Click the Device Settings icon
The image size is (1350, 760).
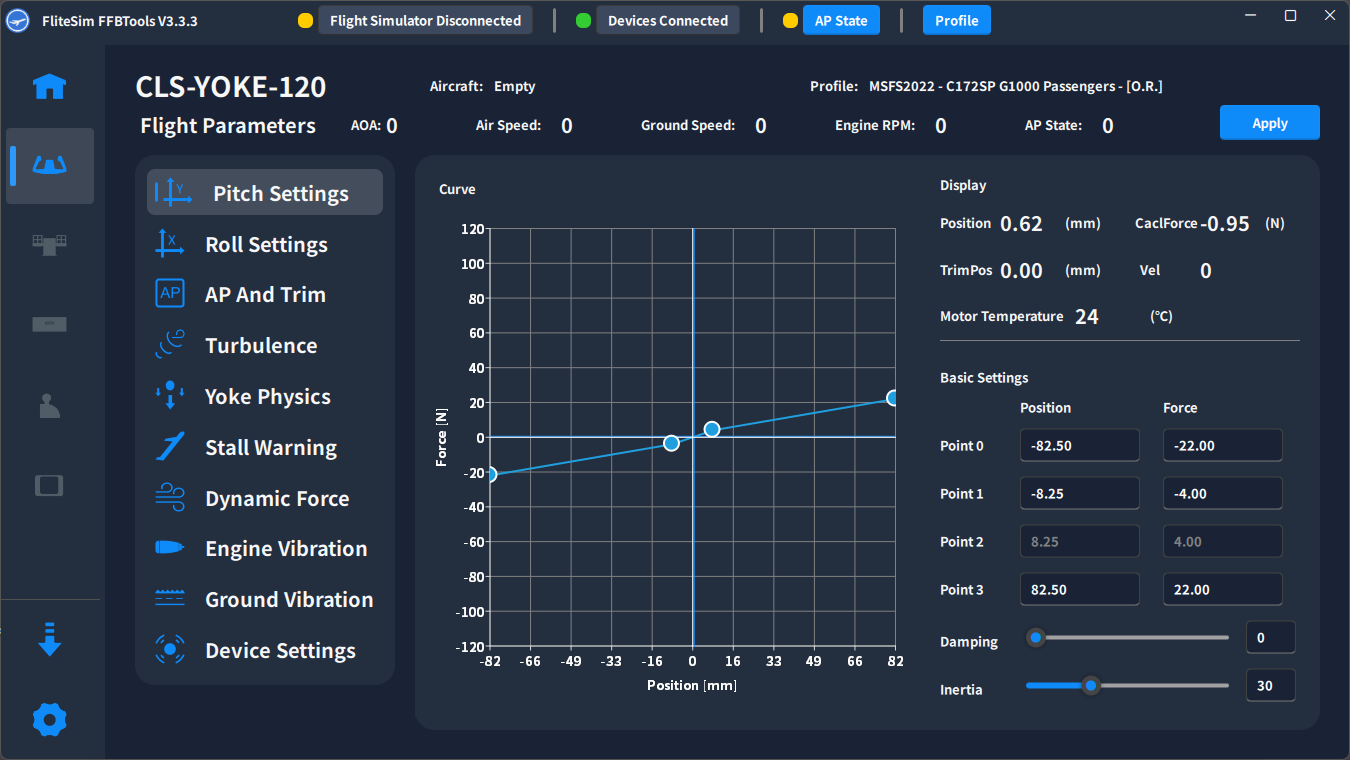click(x=170, y=650)
